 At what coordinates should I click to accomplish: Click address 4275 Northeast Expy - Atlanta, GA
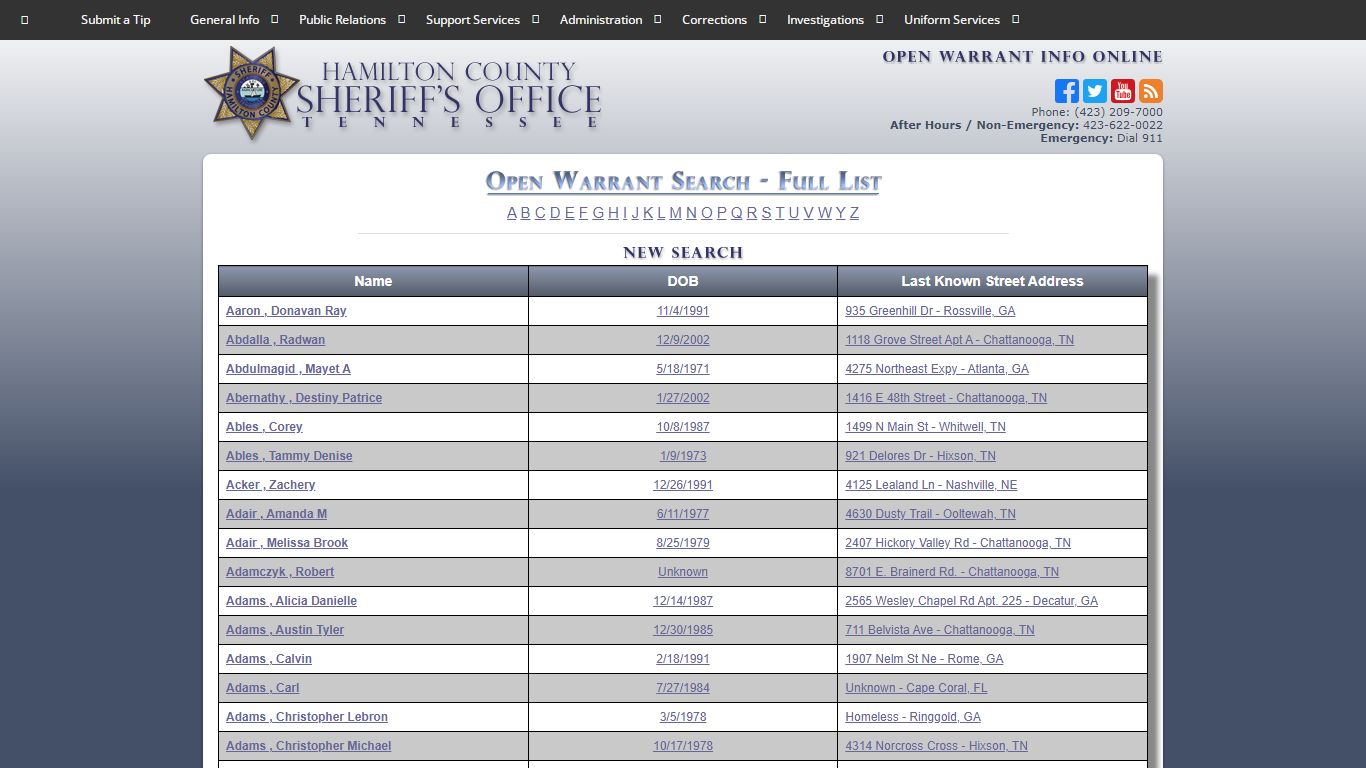[937, 369]
